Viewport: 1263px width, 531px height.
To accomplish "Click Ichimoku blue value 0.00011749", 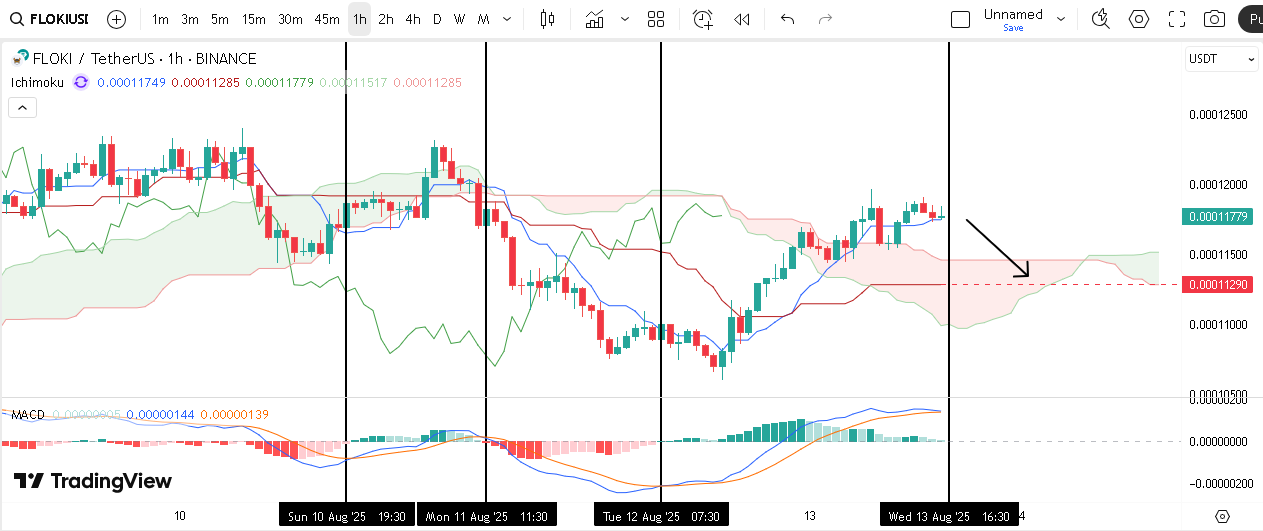I will [x=132, y=82].
